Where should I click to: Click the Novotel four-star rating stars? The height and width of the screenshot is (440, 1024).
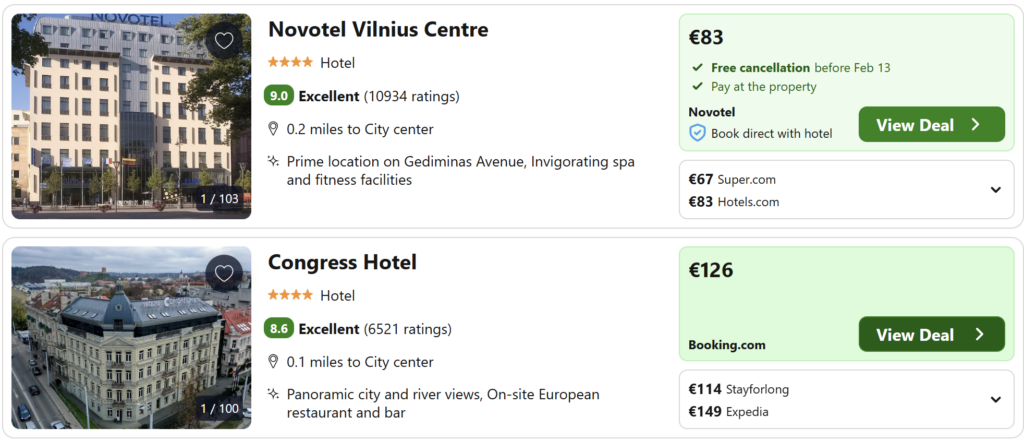[x=290, y=63]
